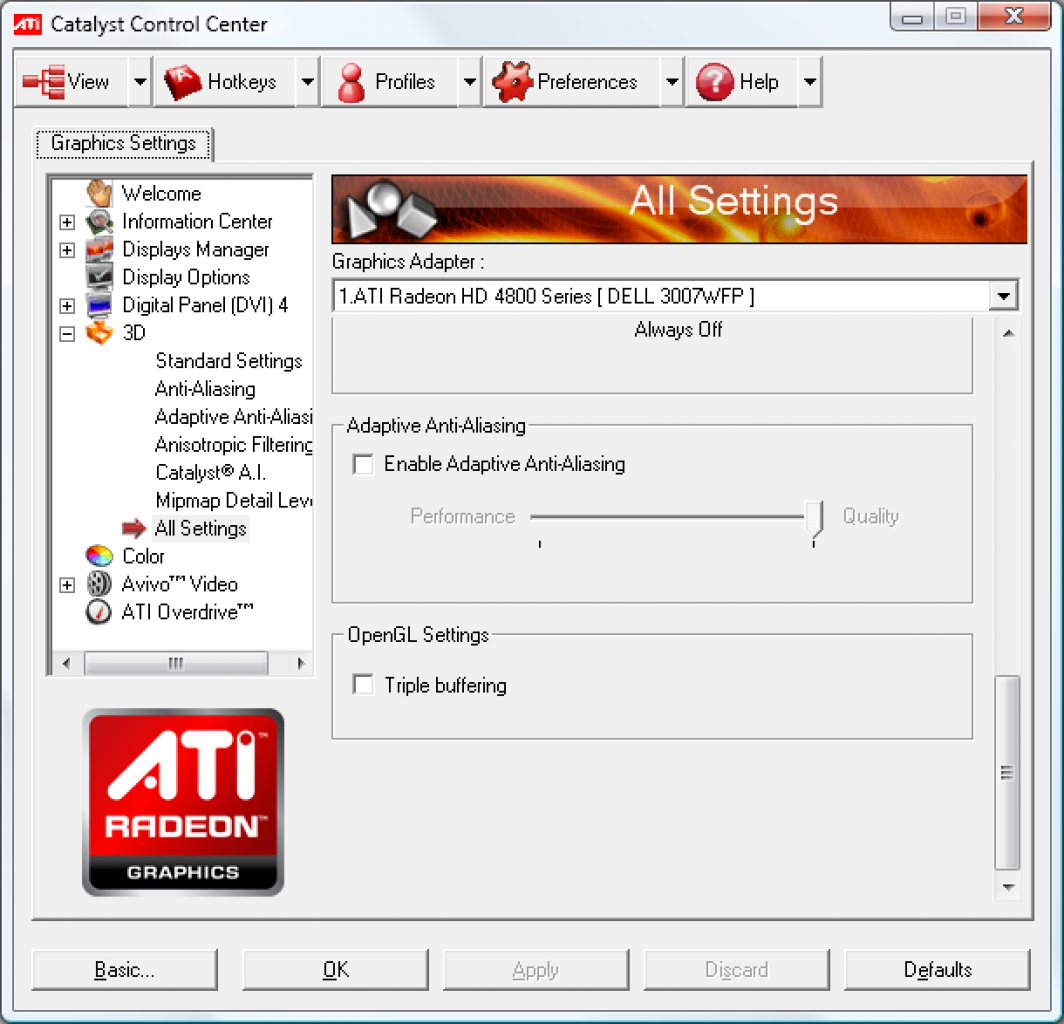
Task: Click the 3D cube icon in tree
Action: (99, 333)
